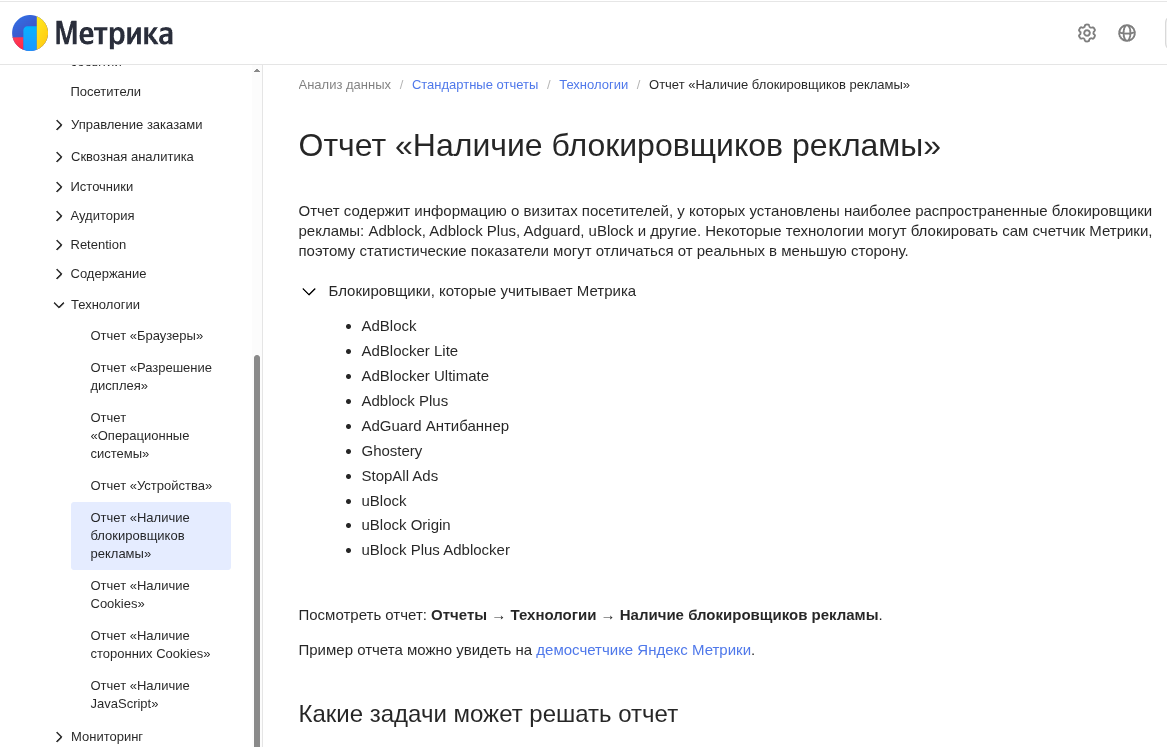Open settings via the gear icon

coord(1087,33)
